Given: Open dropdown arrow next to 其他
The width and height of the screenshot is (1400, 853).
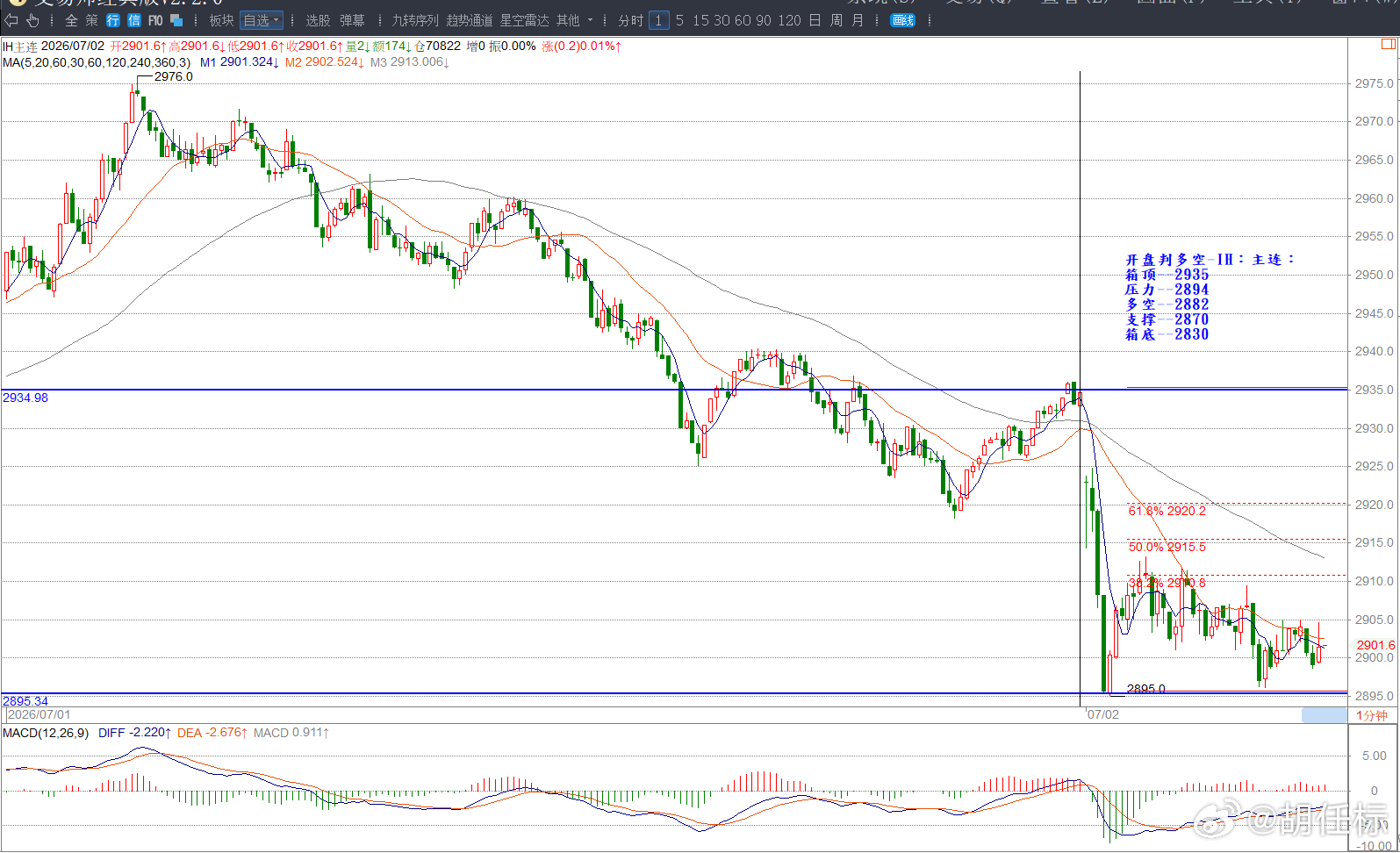Looking at the screenshot, I should 591,20.
